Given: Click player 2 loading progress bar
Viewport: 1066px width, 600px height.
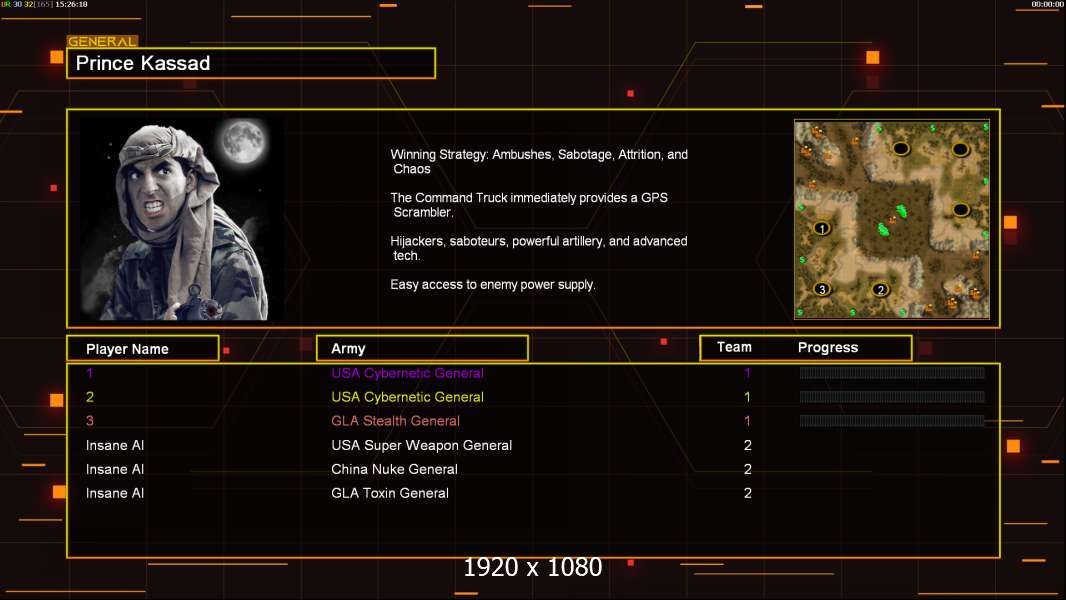Looking at the screenshot, I should click(892, 396).
